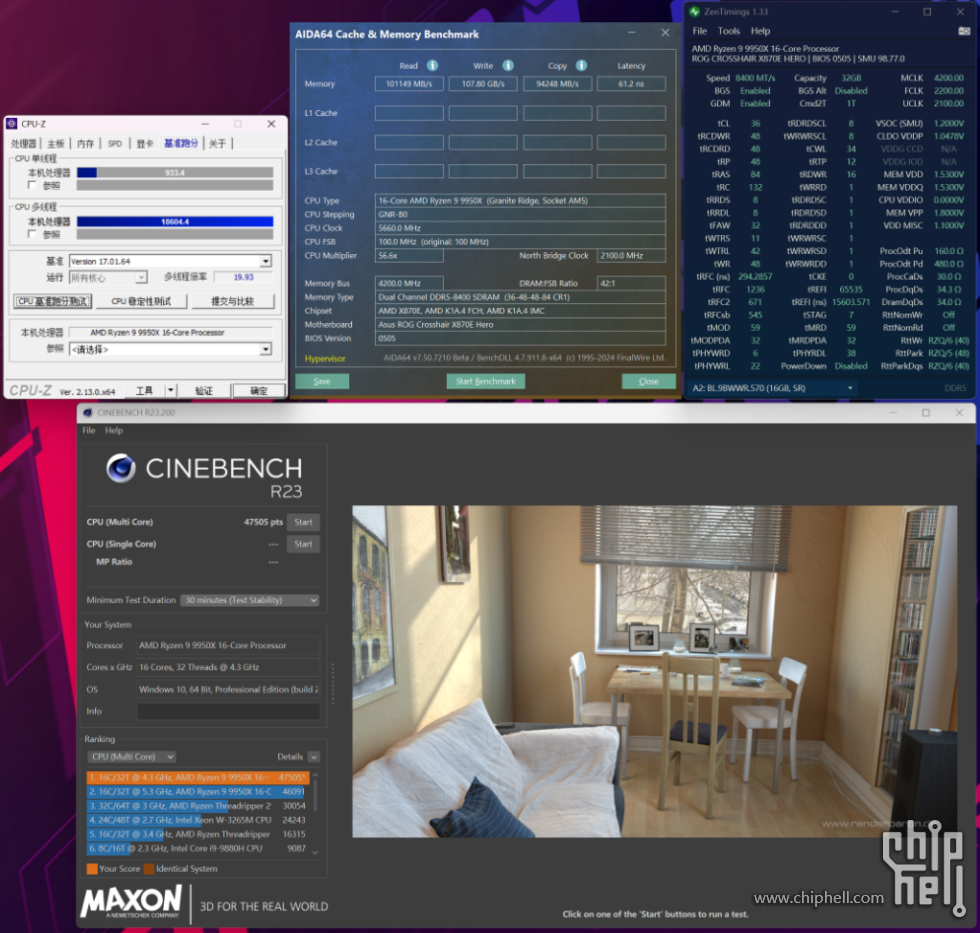Click the CPU 单线程 score bar showing 933.4

coord(175,172)
